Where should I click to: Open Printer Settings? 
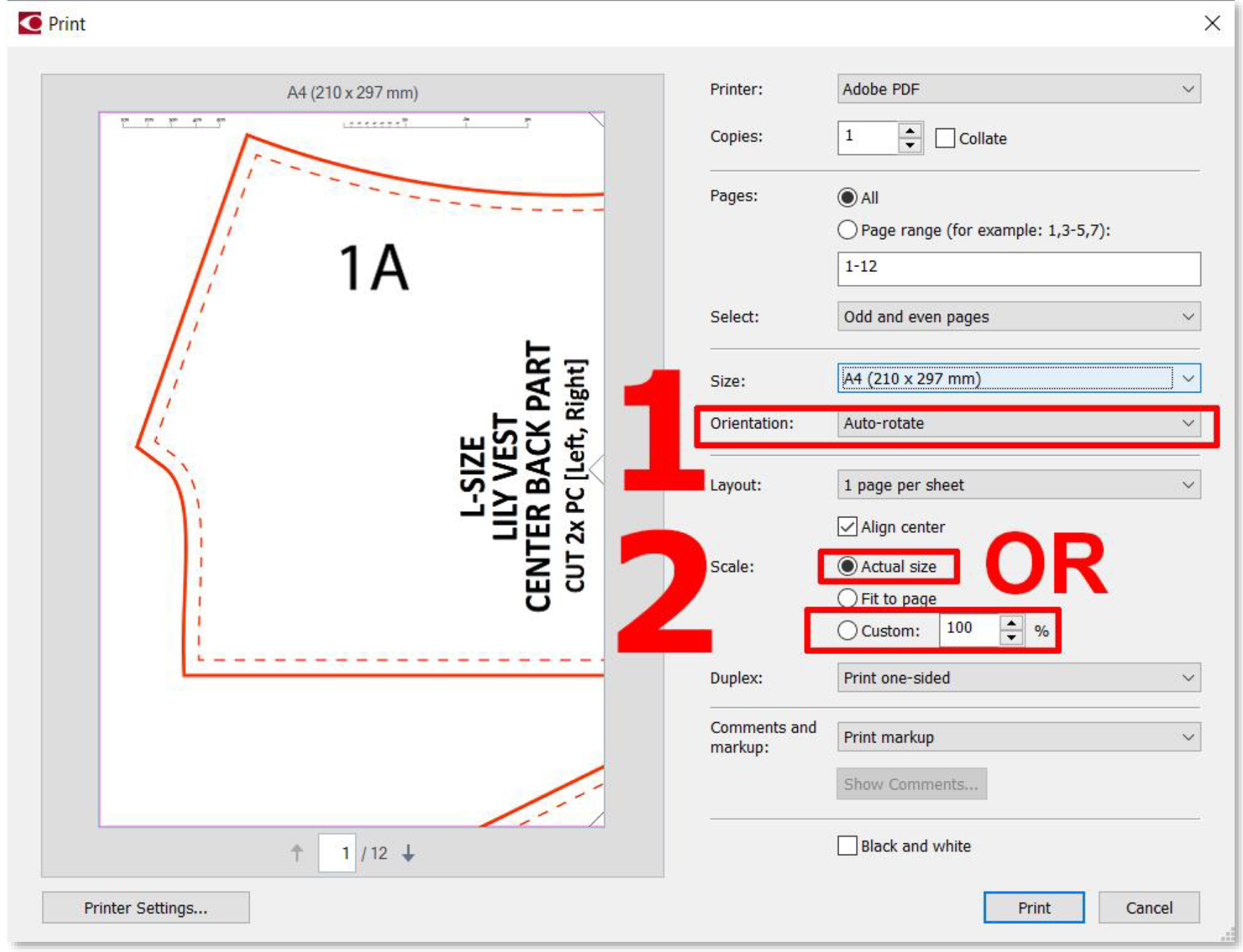point(146,908)
